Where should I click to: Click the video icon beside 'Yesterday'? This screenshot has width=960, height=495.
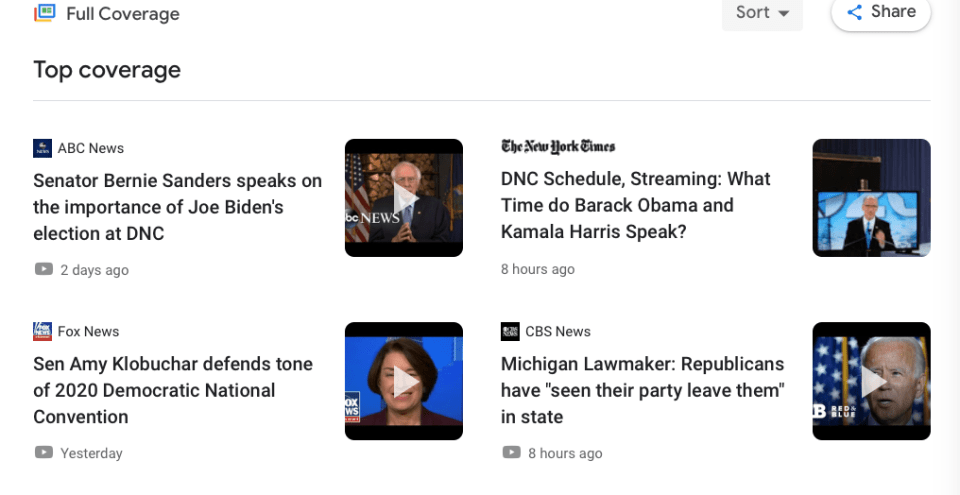pyautogui.click(x=43, y=452)
